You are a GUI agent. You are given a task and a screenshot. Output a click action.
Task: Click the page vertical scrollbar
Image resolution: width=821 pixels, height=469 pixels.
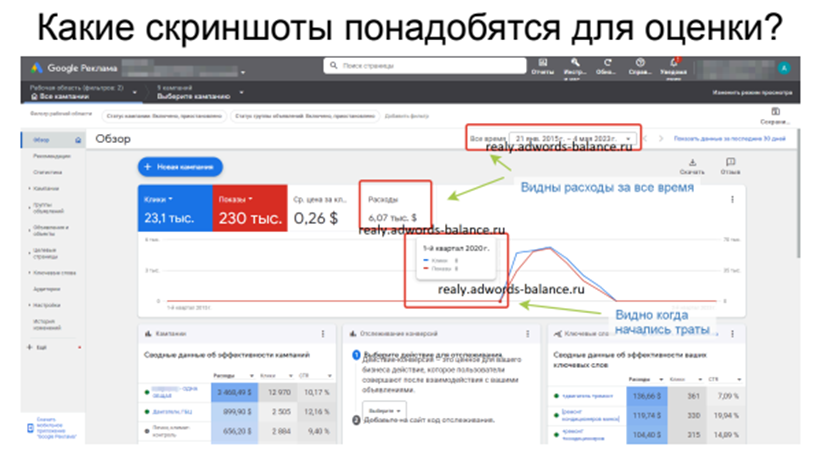pos(798,194)
